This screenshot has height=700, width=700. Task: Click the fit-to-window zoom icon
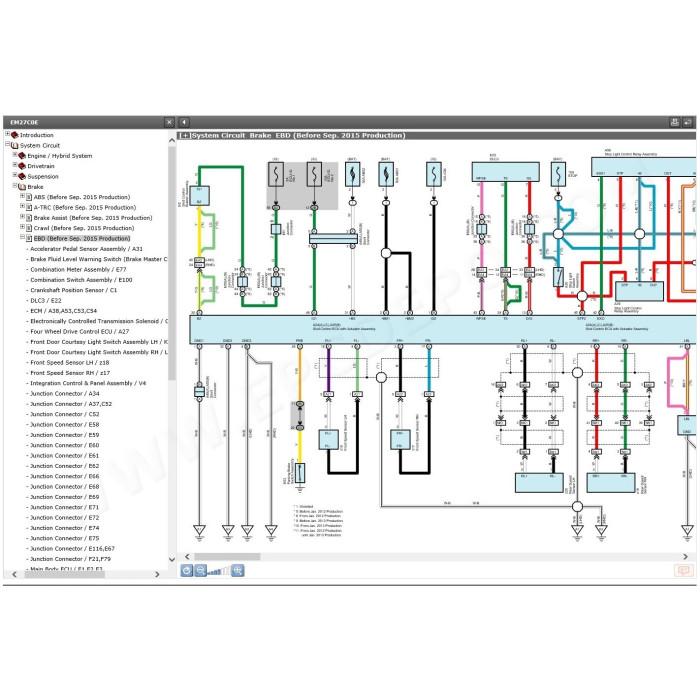pyautogui.click(x=238, y=570)
